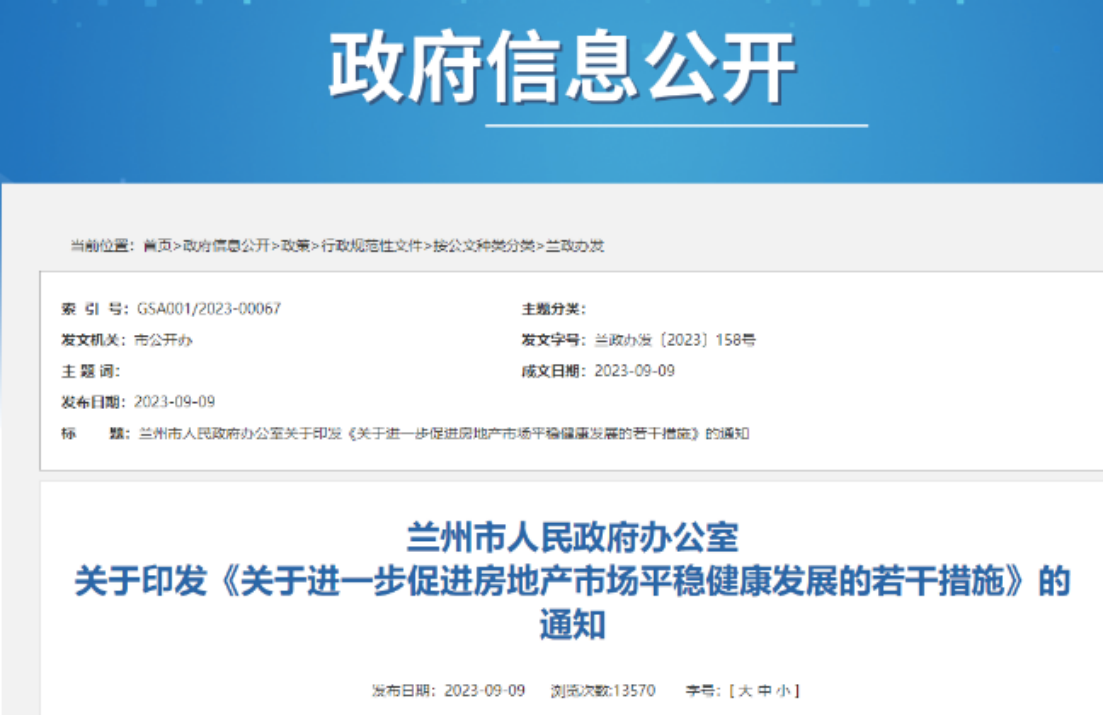
Task: Set font size to 中
Action: (764, 691)
